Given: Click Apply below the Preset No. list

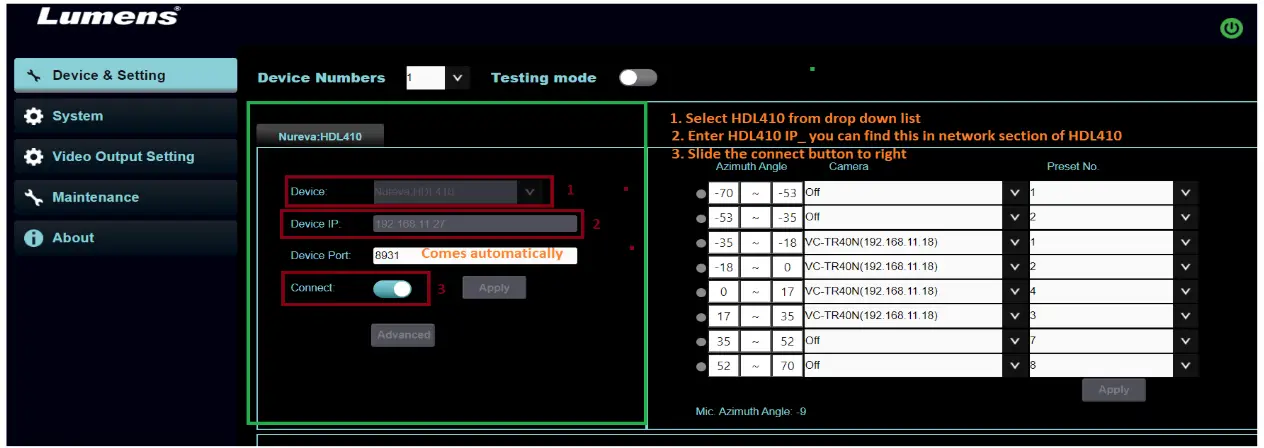Looking at the screenshot, I should pyautogui.click(x=1113, y=390).
